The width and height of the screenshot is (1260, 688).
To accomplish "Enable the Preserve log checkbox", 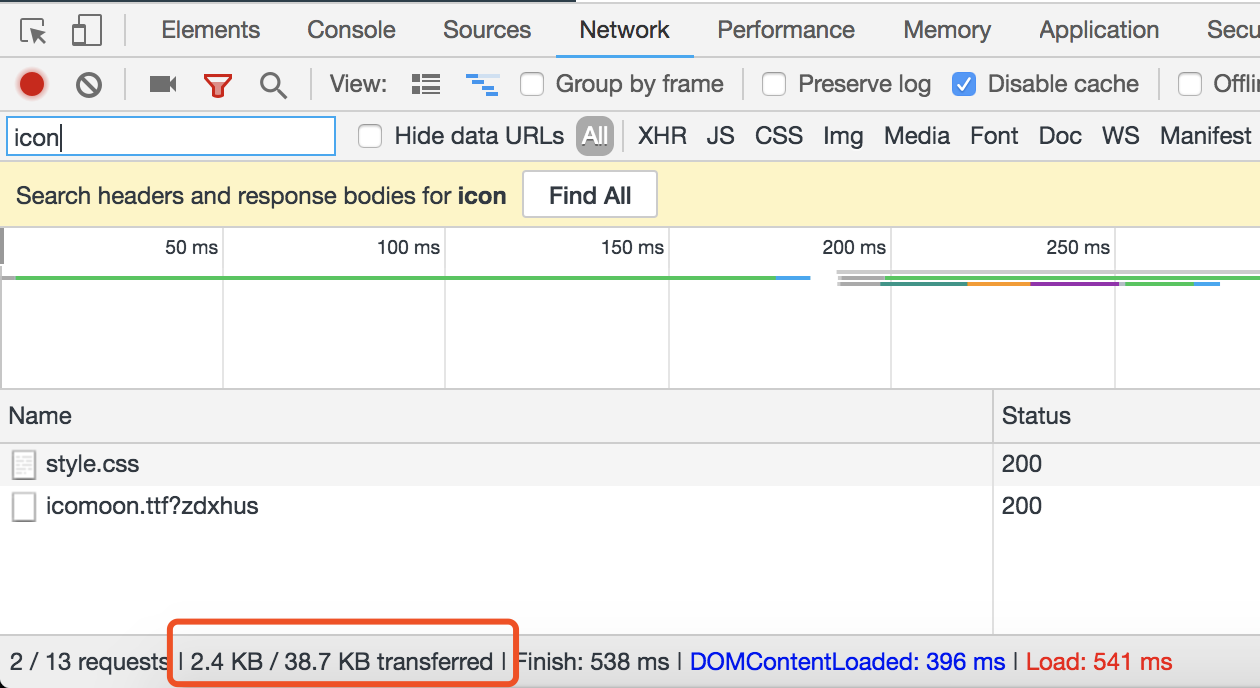I will (x=774, y=84).
